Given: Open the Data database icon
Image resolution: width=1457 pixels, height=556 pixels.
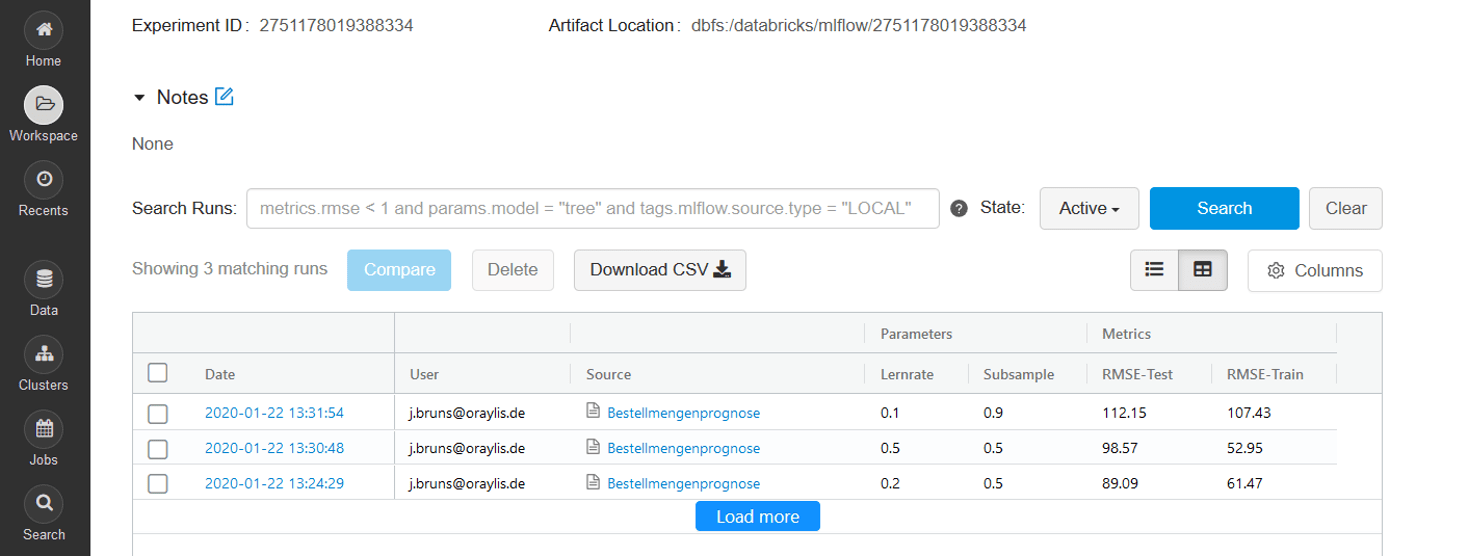Looking at the screenshot, I should [43, 280].
